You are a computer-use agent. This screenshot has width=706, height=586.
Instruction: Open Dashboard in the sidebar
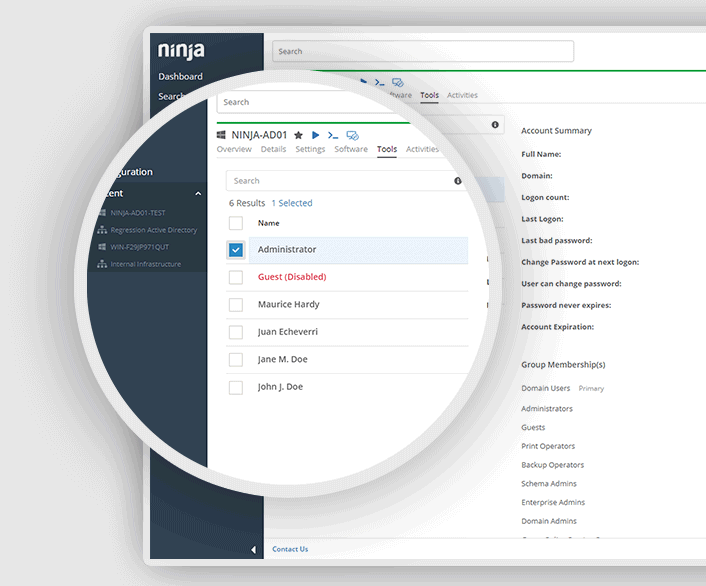pos(180,77)
